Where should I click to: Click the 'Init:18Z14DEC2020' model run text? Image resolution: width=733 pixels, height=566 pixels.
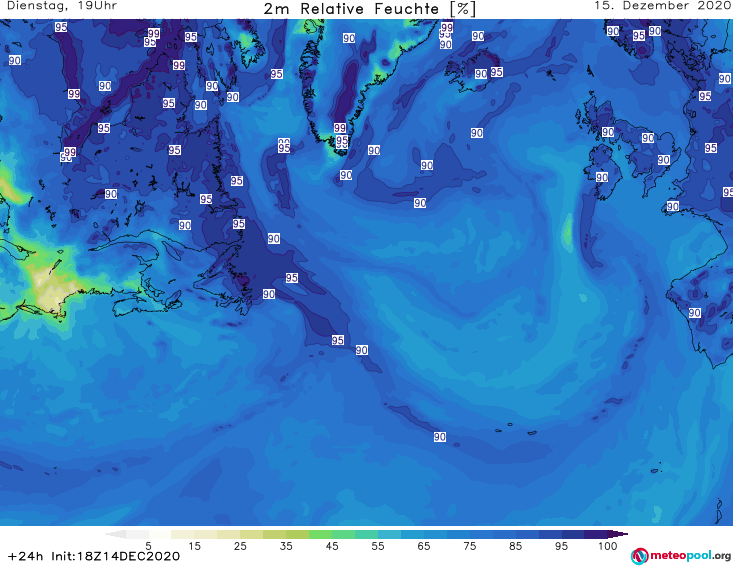coord(115,556)
